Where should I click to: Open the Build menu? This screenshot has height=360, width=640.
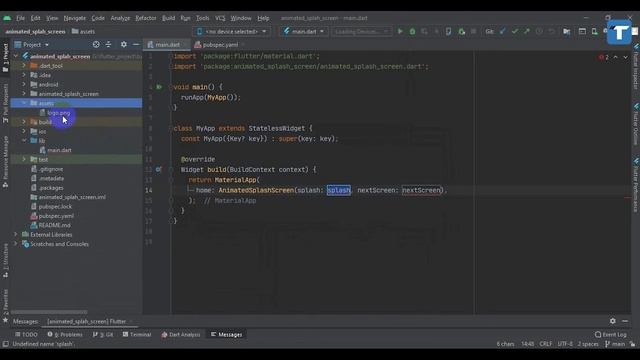168,18
